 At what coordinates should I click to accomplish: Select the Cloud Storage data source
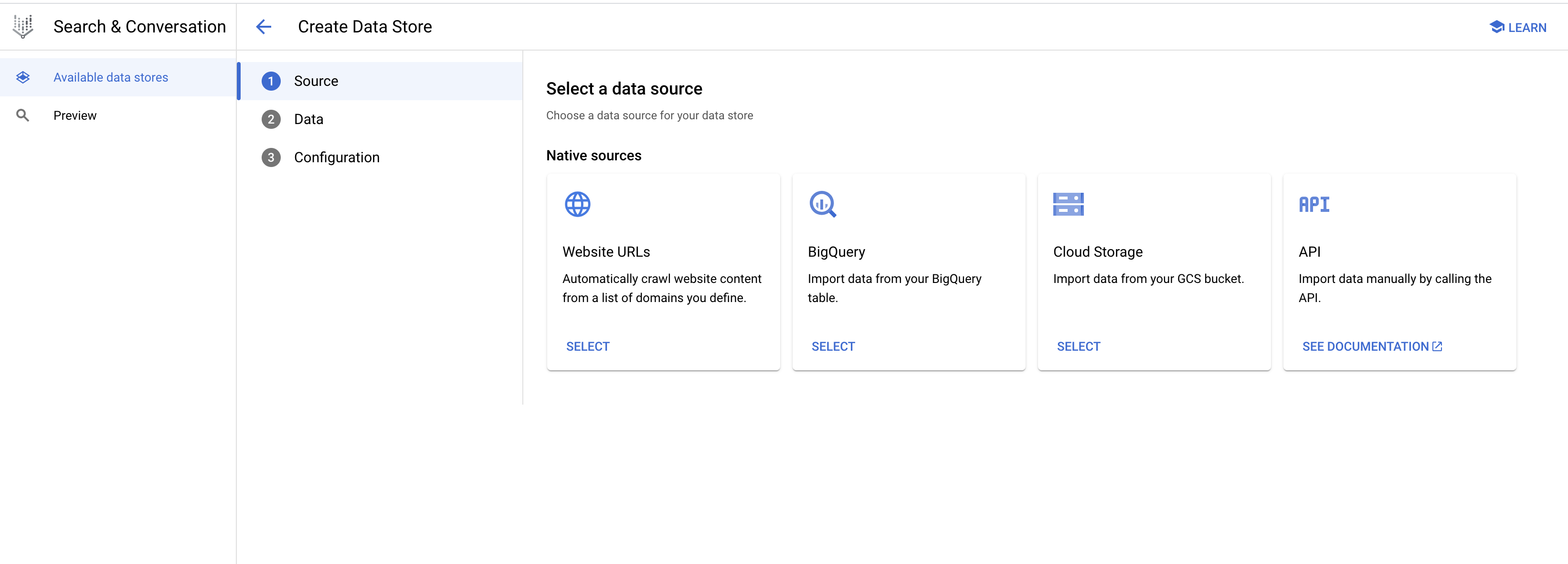click(x=1078, y=347)
